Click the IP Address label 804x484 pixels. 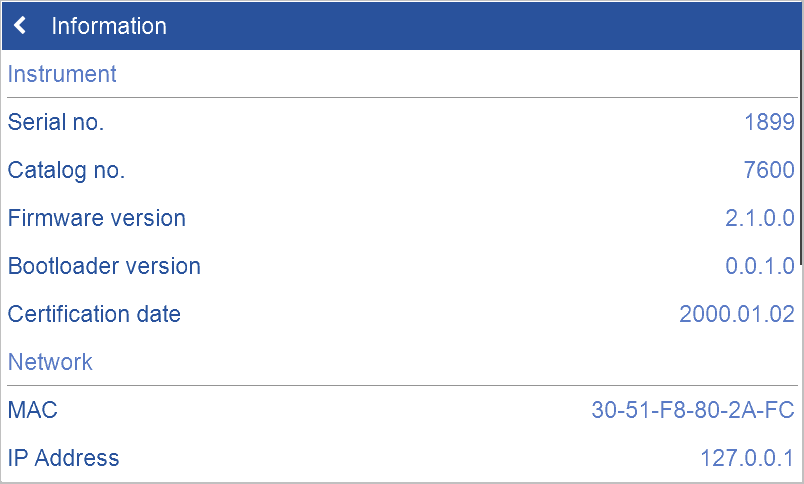point(63,458)
